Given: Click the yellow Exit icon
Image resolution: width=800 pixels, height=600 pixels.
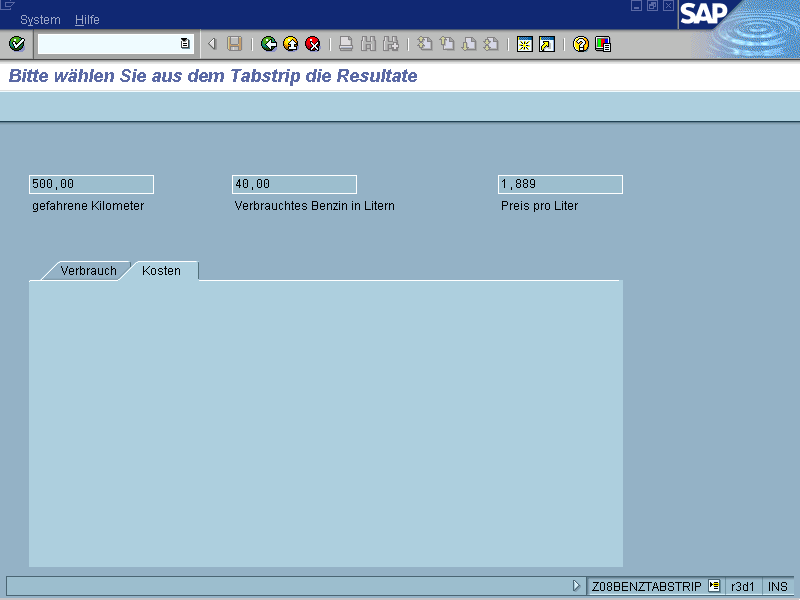Looking at the screenshot, I should (290, 44).
